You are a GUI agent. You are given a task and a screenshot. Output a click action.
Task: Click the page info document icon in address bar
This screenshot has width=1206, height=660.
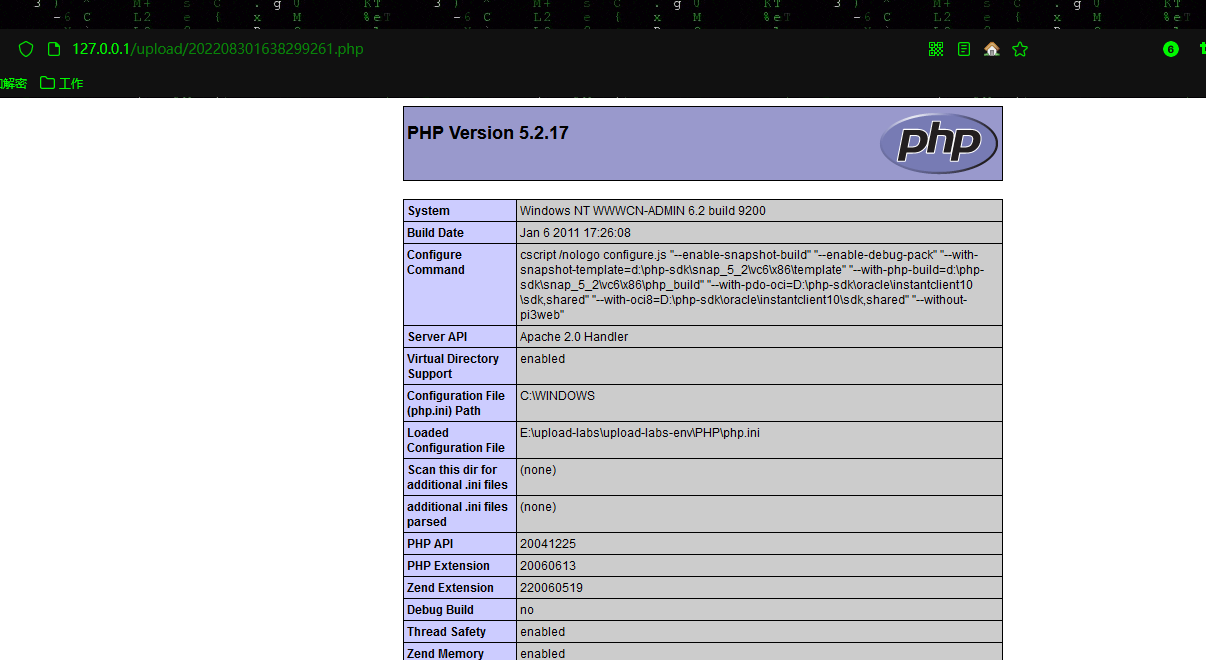click(54, 49)
